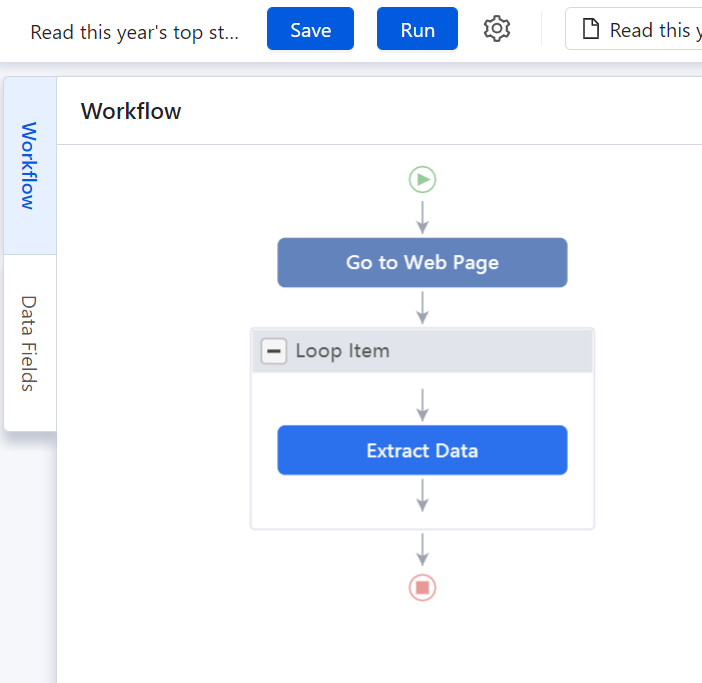Viewport: 702px width, 683px height.
Task: Click the Loop Item header label
Action: point(342,351)
